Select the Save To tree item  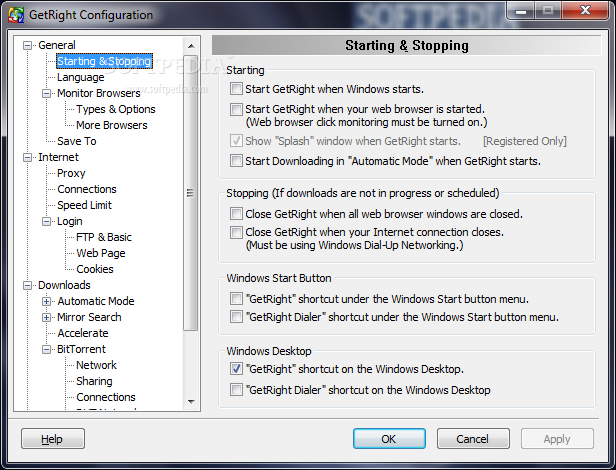[x=77, y=141]
